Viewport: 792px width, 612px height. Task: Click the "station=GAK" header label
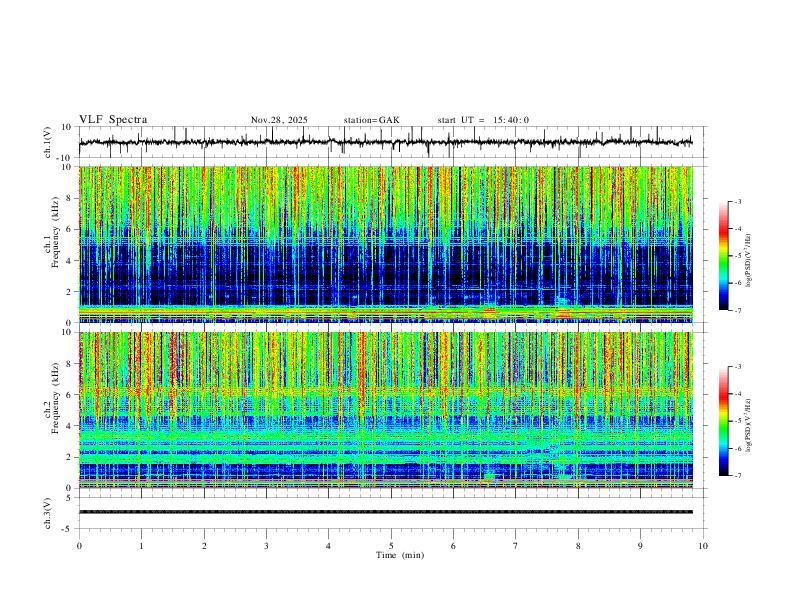[372, 120]
